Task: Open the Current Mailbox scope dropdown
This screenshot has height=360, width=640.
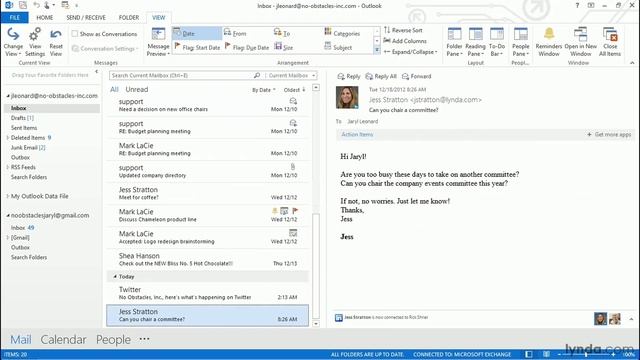Action: (292, 76)
